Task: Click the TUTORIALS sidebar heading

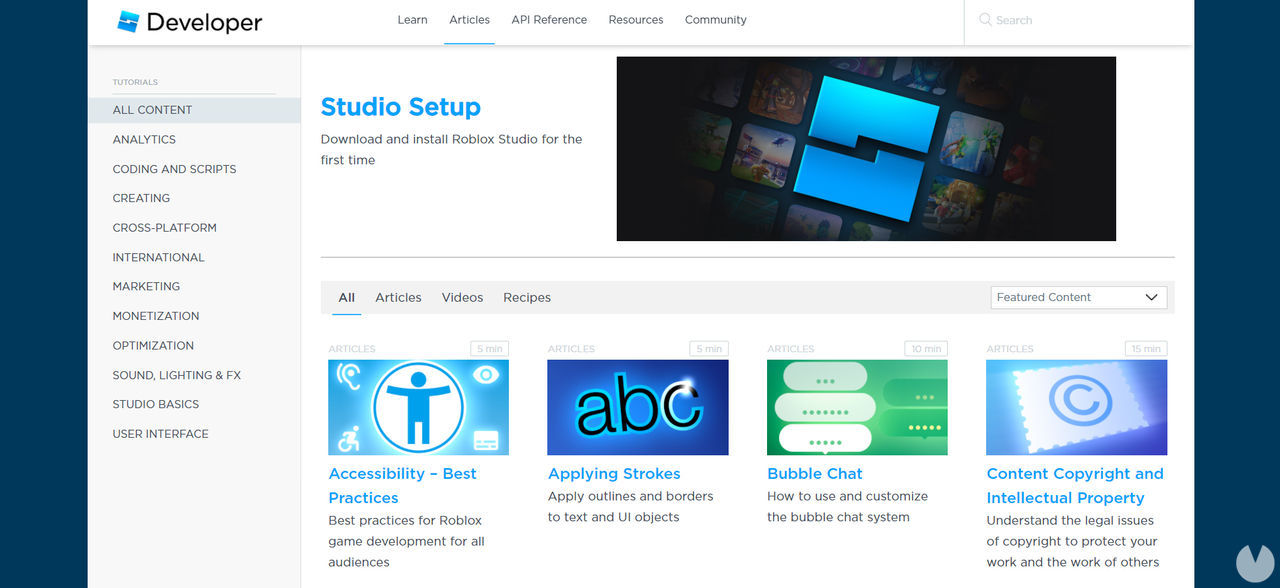Action: pos(135,82)
